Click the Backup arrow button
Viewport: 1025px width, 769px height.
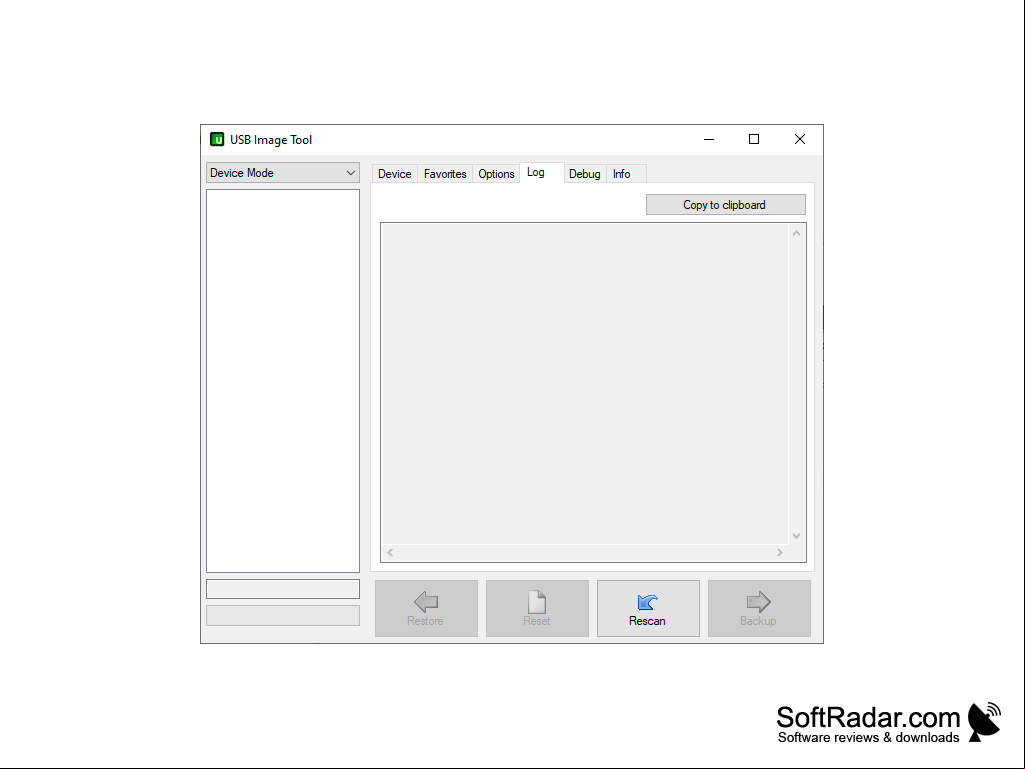pyautogui.click(x=759, y=608)
